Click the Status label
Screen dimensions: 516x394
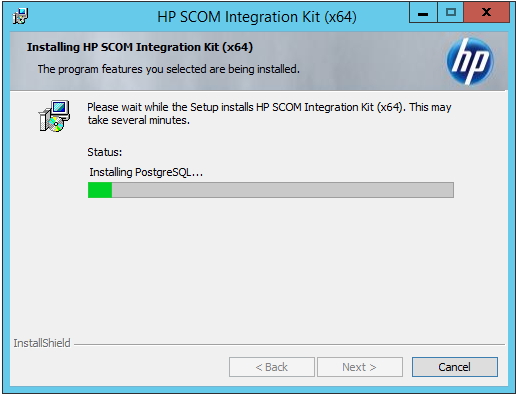(105, 152)
